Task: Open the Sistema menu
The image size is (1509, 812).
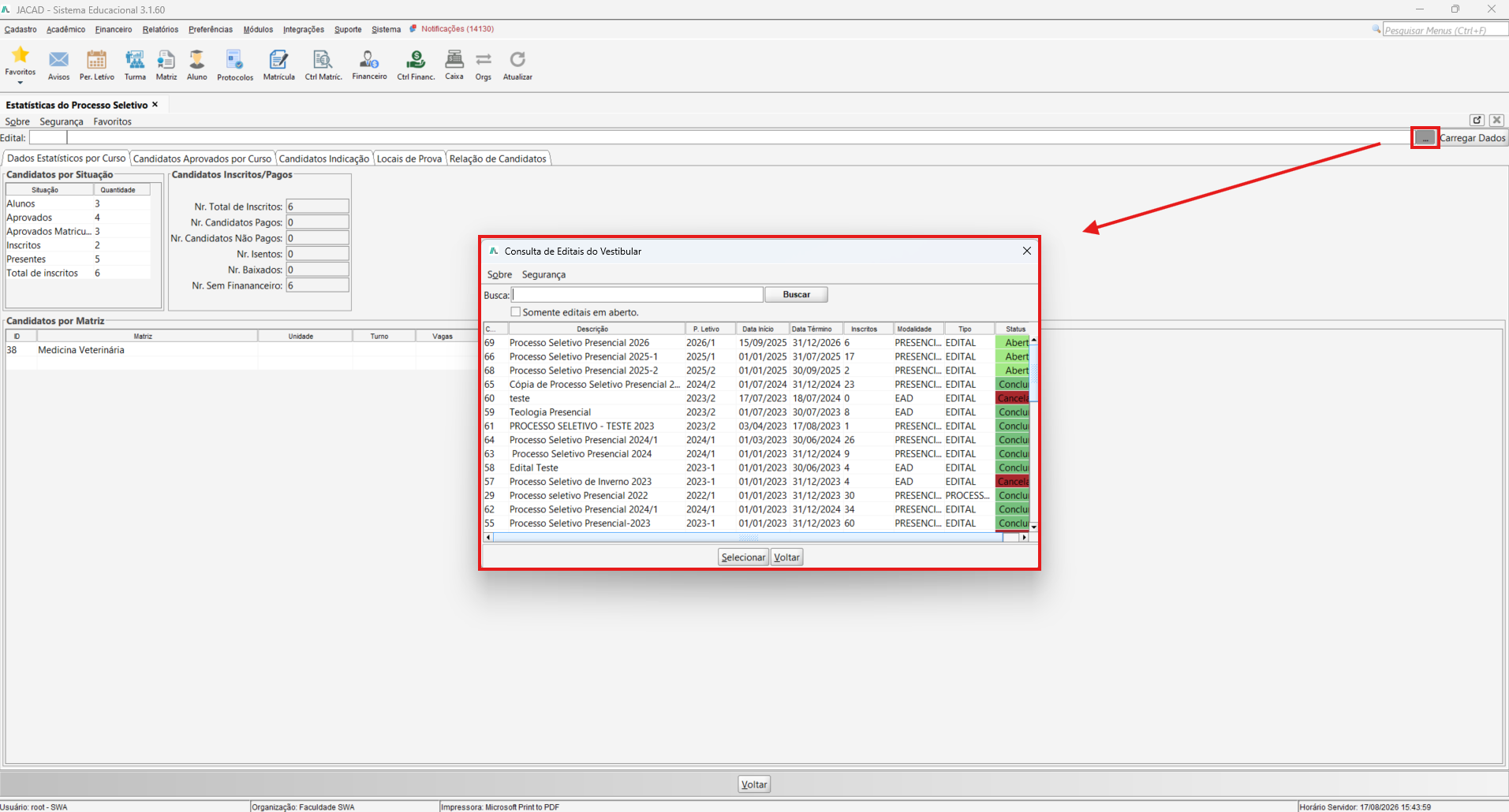Action: (x=387, y=29)
